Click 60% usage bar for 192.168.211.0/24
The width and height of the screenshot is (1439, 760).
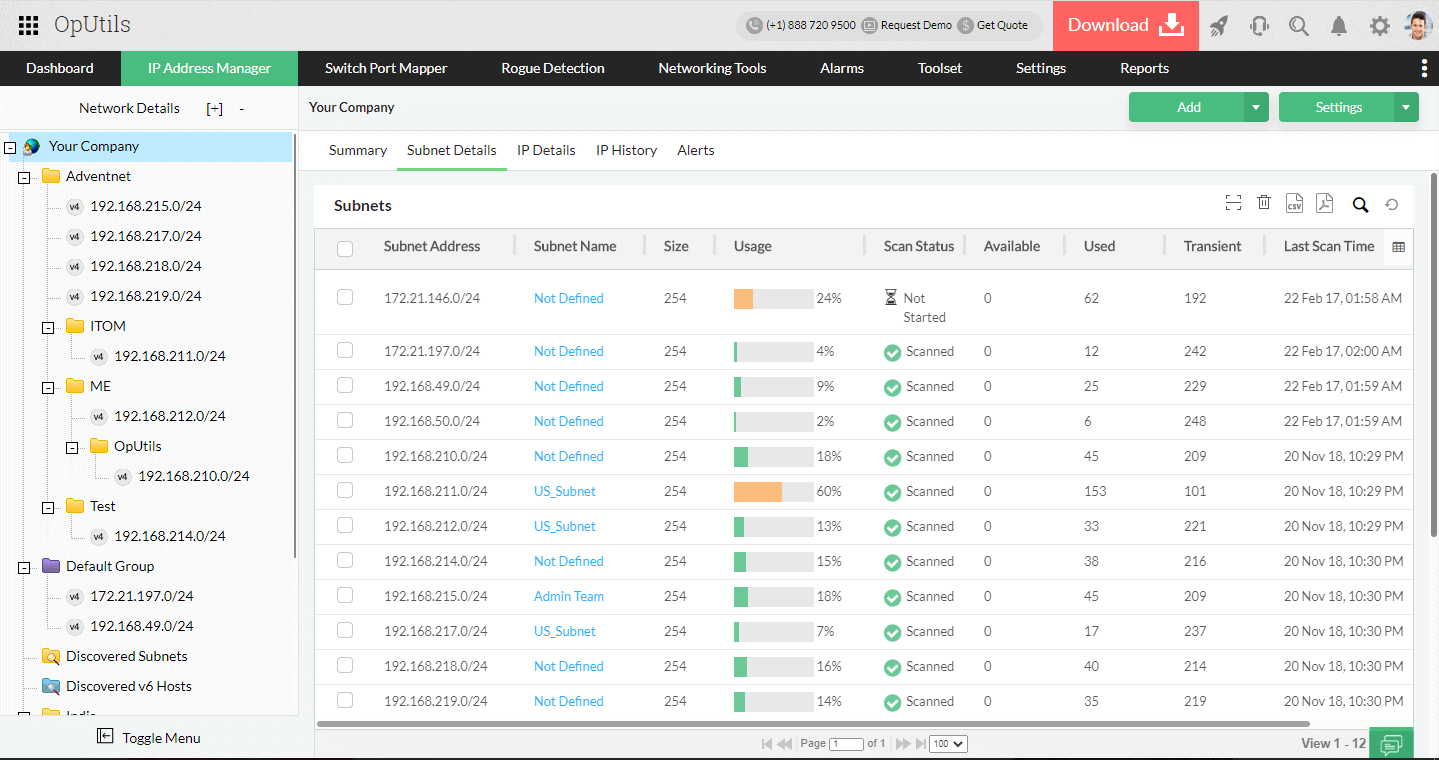point(773,491)
